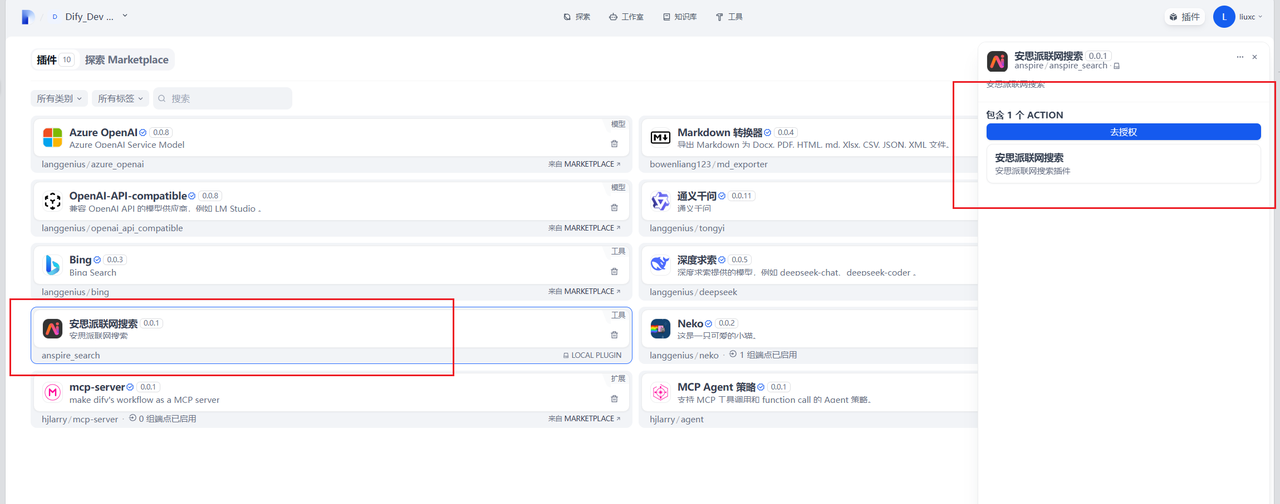Switch to the 探索 Marketplace tab

127,60
